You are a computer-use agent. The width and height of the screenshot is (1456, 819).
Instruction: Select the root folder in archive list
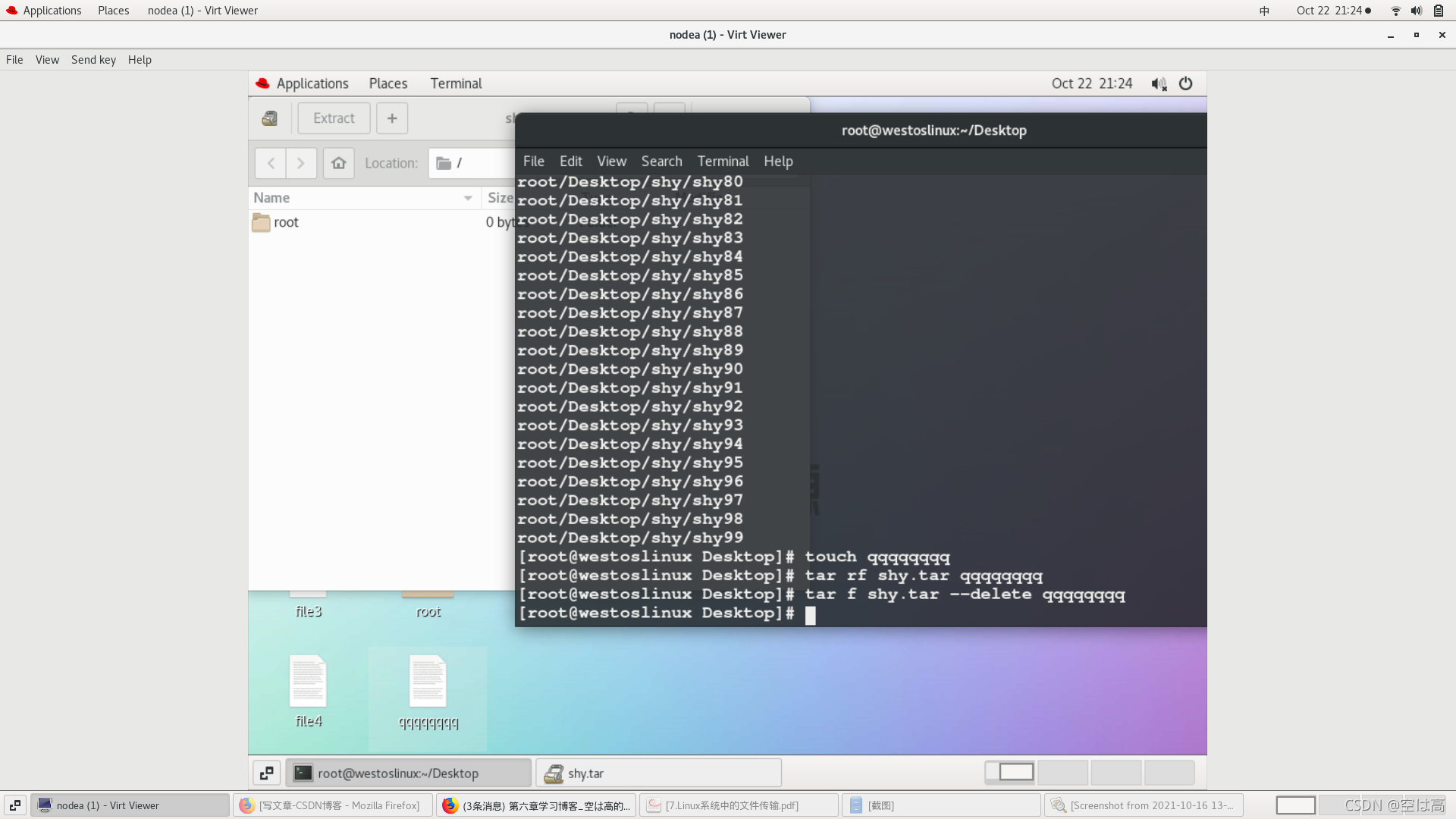click(286, 222)
